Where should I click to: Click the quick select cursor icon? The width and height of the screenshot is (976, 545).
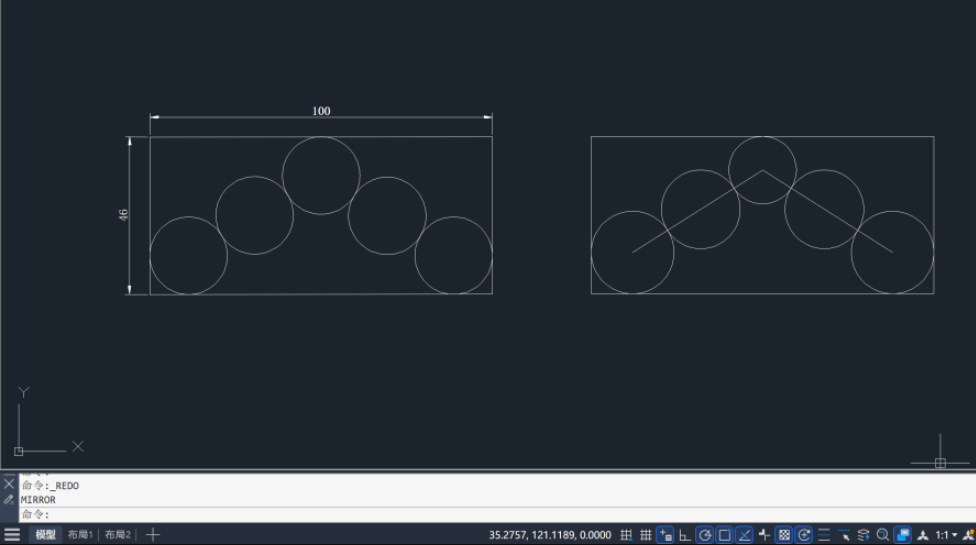[x=844, y=535]
